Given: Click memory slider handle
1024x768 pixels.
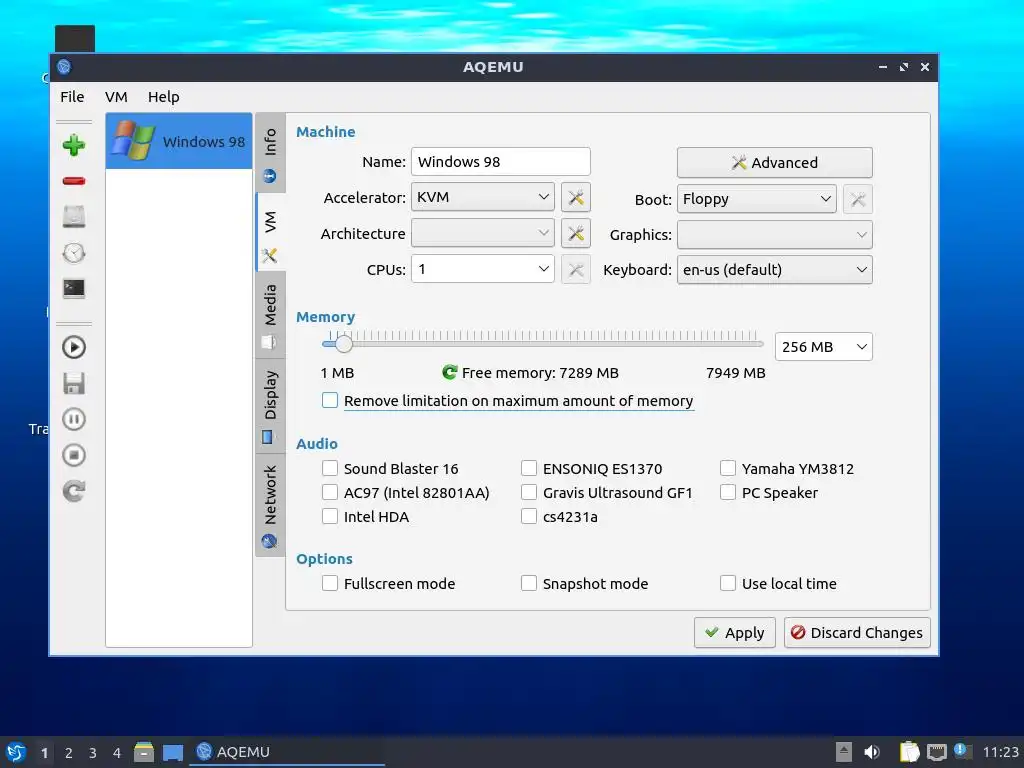Looking at the screenshot, I should (x=344, y=344).
